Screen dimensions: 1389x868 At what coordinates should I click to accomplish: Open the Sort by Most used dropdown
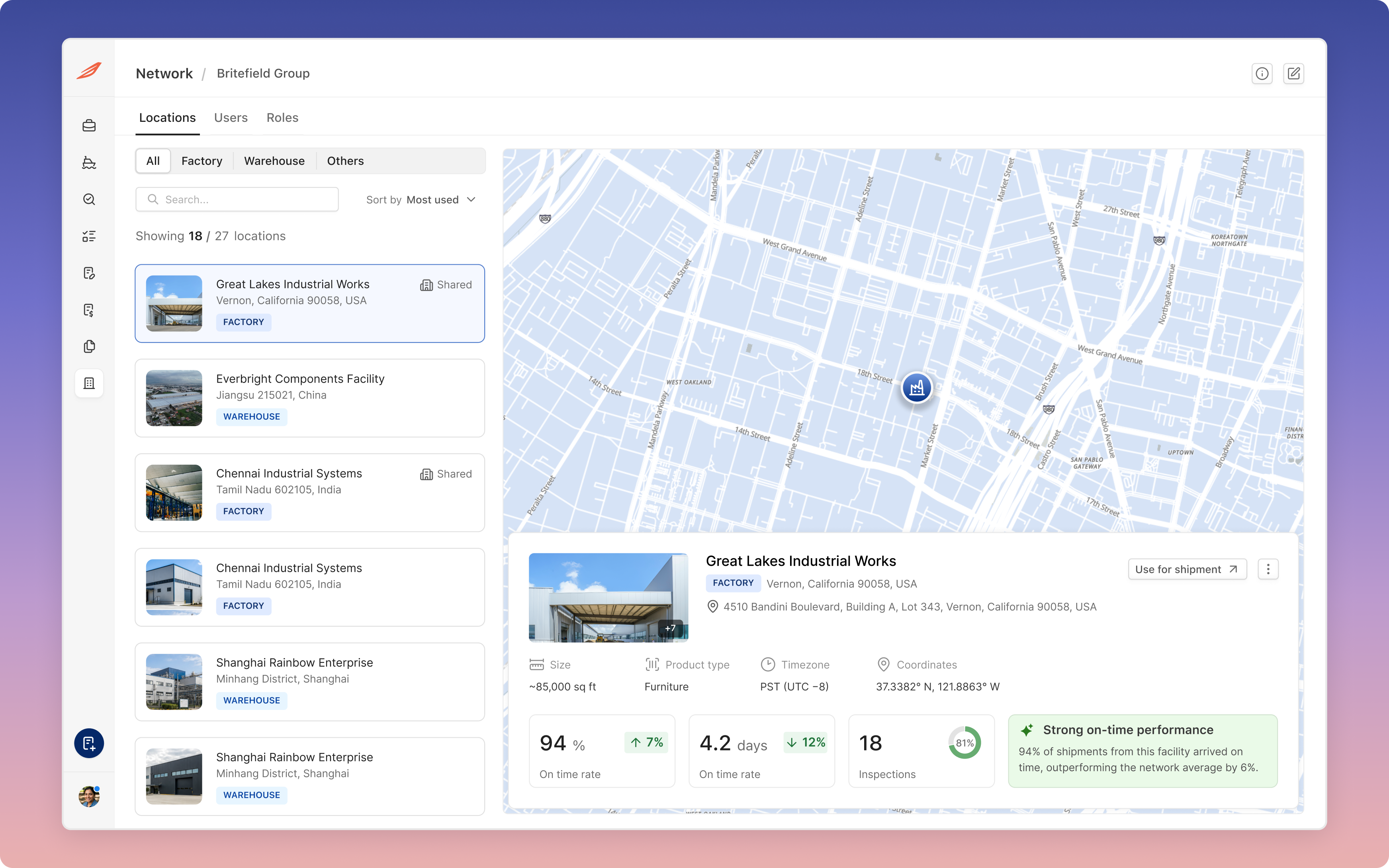pyautogui.click(x=421, y=200)
